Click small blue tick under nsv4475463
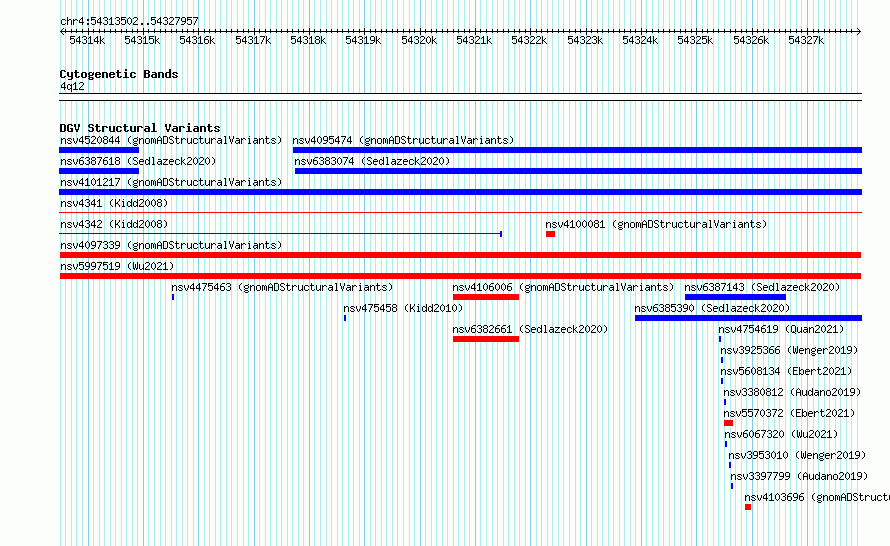This screenshot has height=546, width=890. (x=173, y=297)
